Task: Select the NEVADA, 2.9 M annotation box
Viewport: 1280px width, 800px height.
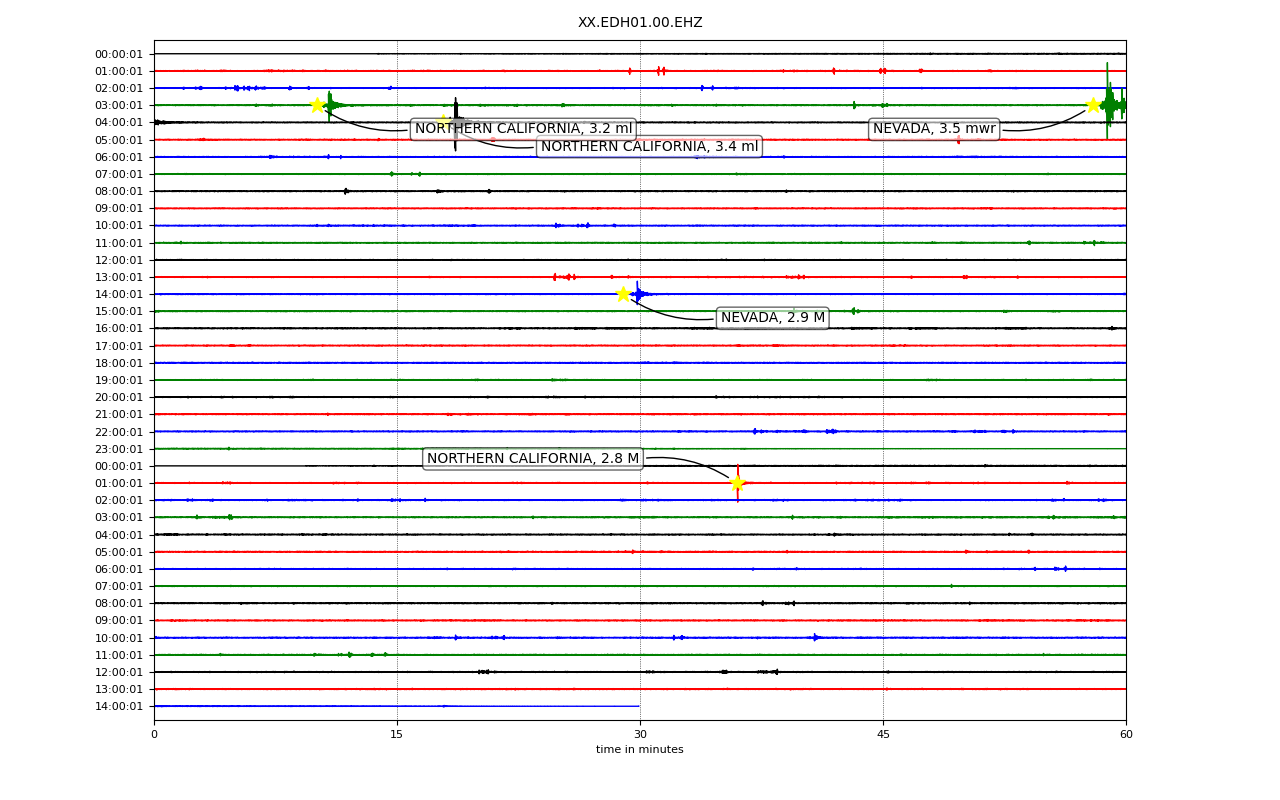Action: coord(773,318)
